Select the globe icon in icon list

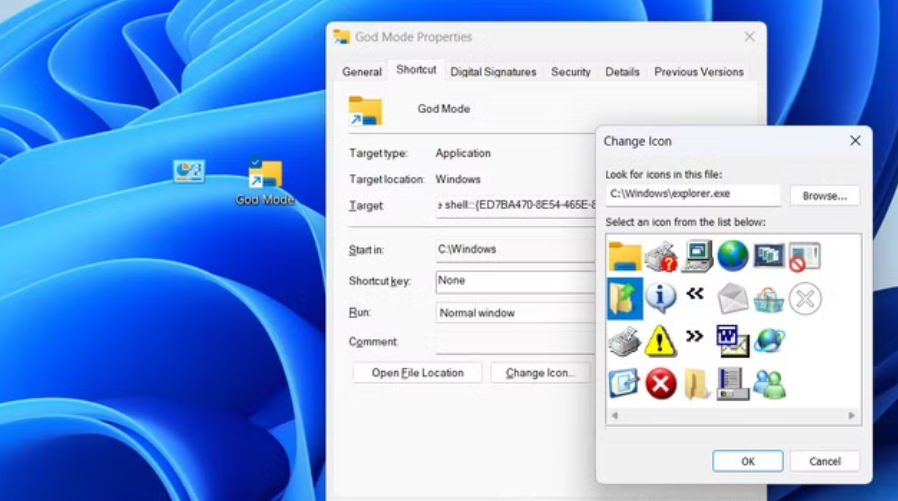pyautogui.click(x=732, y=256)
